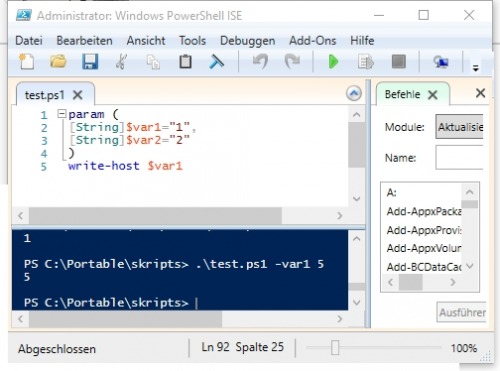Click the Ln 92 Spalte 25 indicator
Image resolution: width=500 pixels, height=371 pixels.
pyautogui.click(x=242, y=347)
